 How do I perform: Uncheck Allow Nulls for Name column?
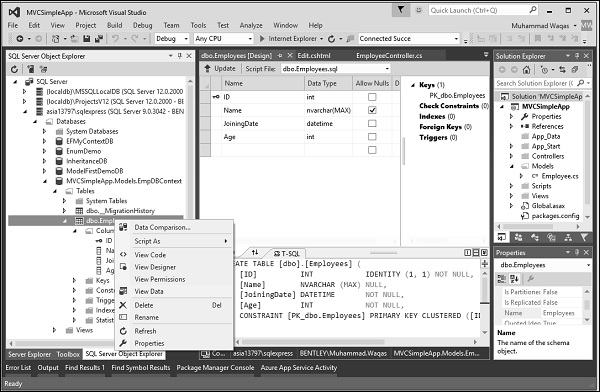point(372,110)
